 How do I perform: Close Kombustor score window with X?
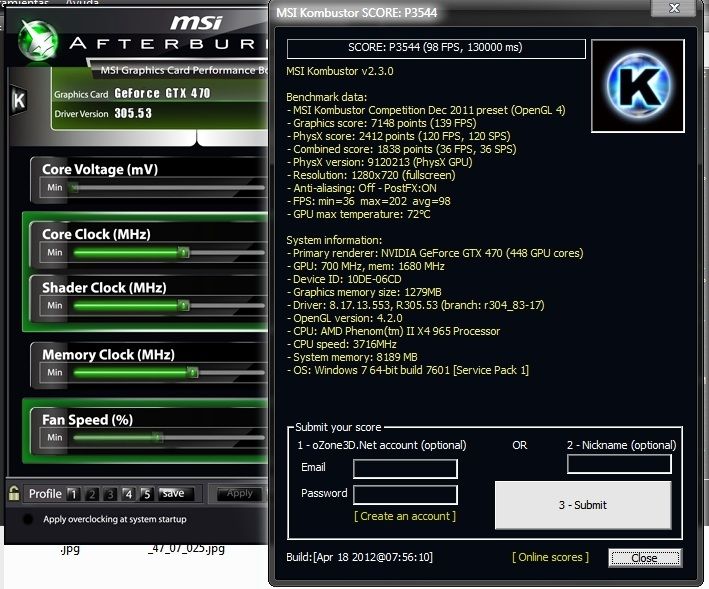[x=674, y=8]
